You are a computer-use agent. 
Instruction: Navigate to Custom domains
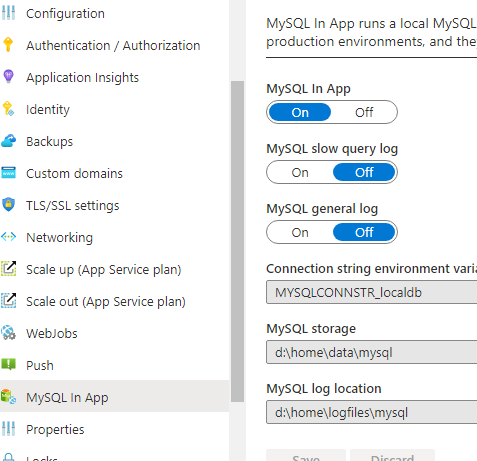click(74, 174)
